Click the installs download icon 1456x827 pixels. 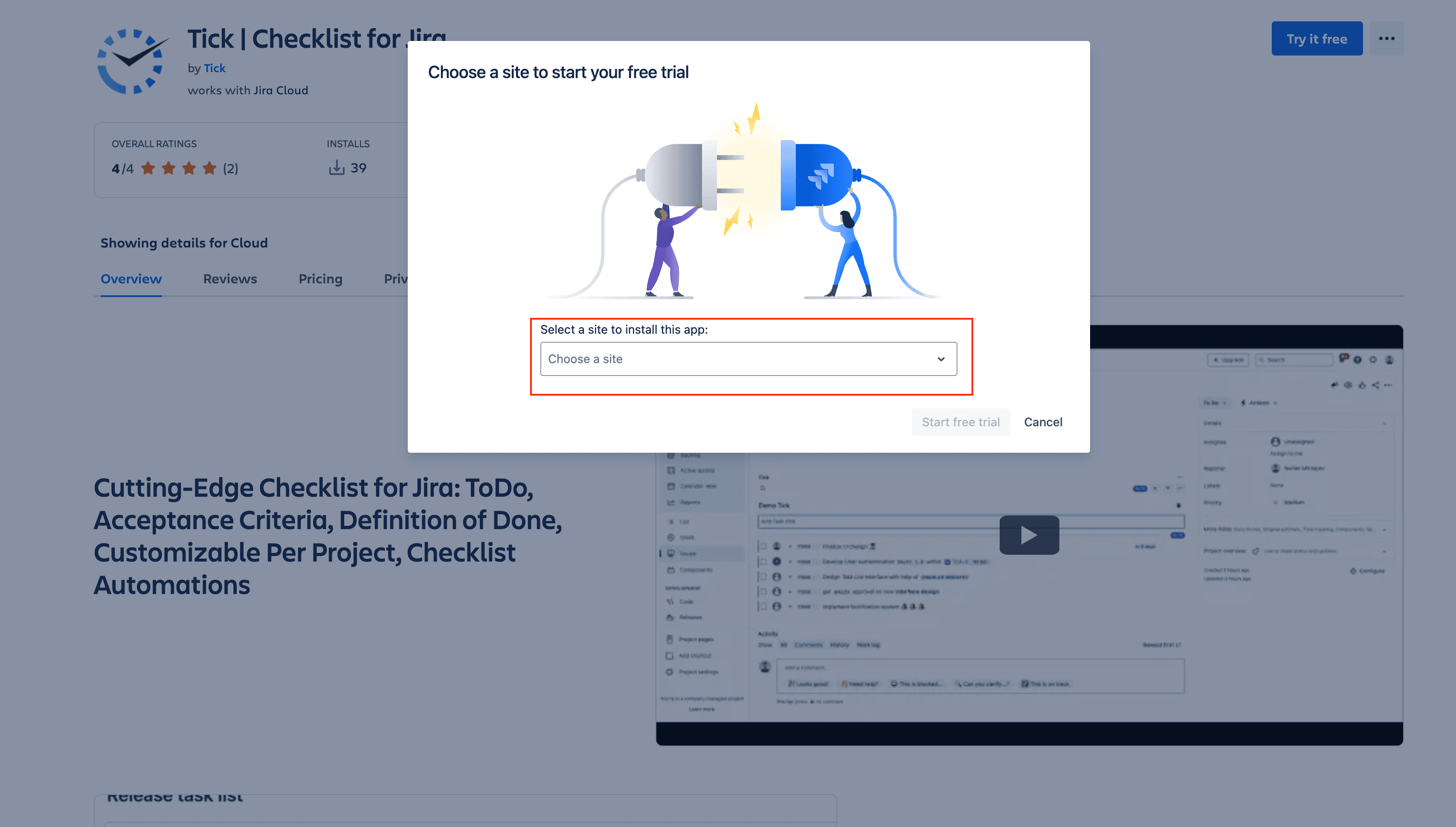pos(336,168)
